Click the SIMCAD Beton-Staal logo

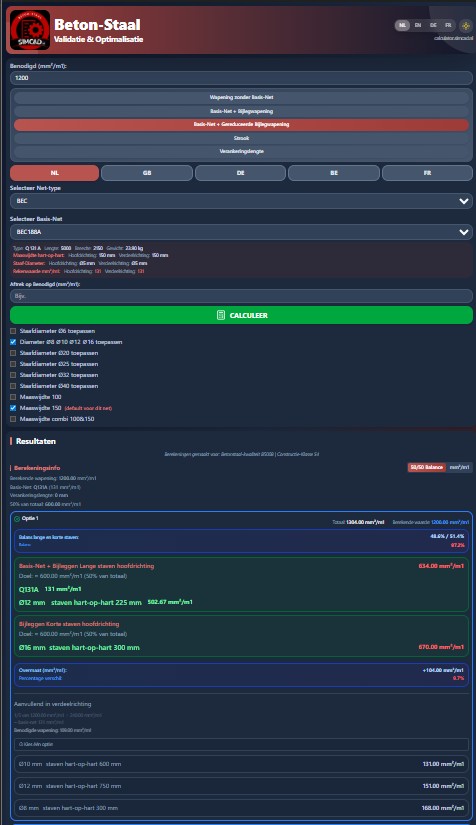(x=30, y=30)
